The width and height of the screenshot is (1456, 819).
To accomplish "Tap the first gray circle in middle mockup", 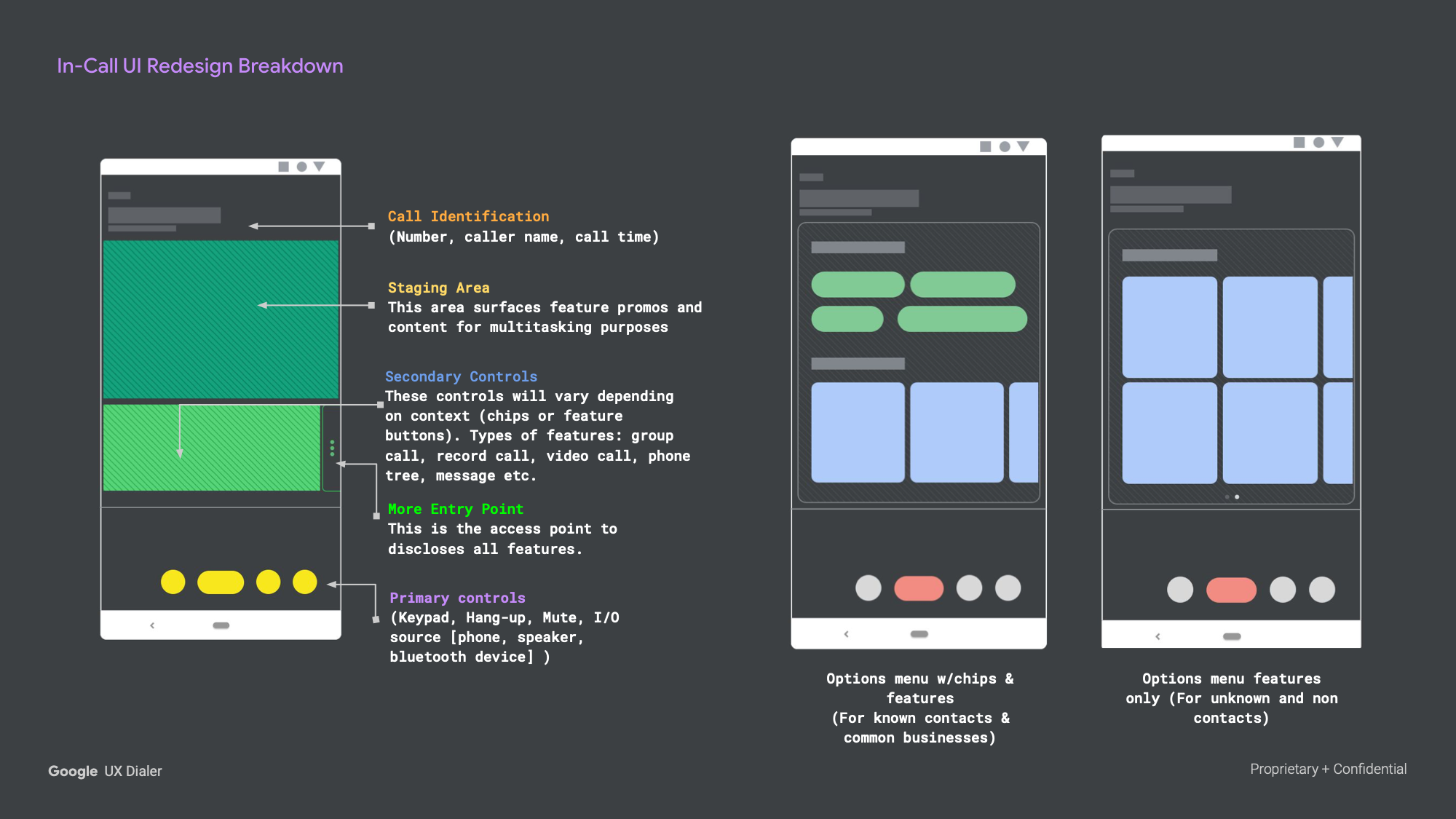I will click(x=869, y=587).
